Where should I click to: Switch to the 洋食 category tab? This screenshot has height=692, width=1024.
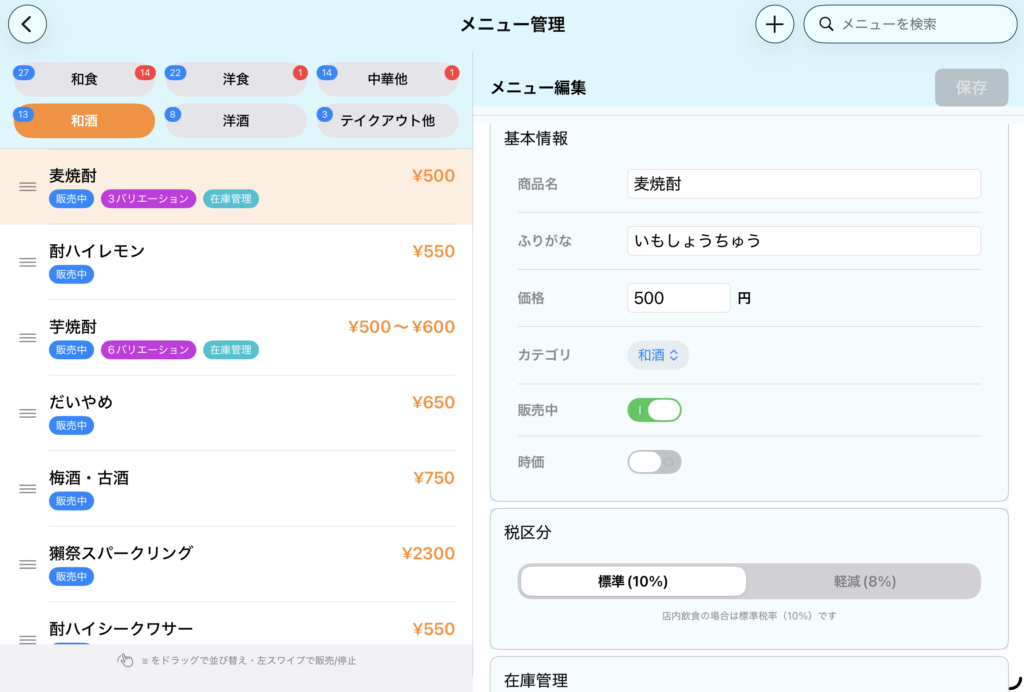236,79
